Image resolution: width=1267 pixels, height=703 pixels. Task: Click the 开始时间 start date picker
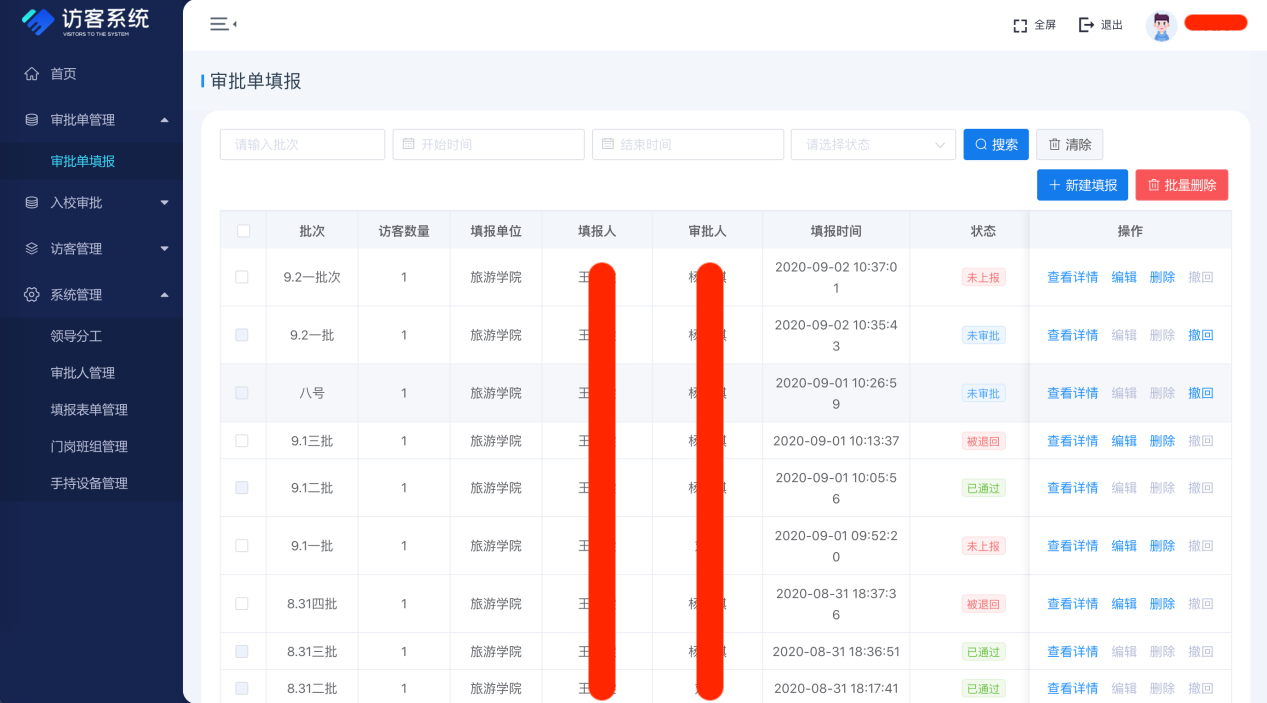pos(488,144)
